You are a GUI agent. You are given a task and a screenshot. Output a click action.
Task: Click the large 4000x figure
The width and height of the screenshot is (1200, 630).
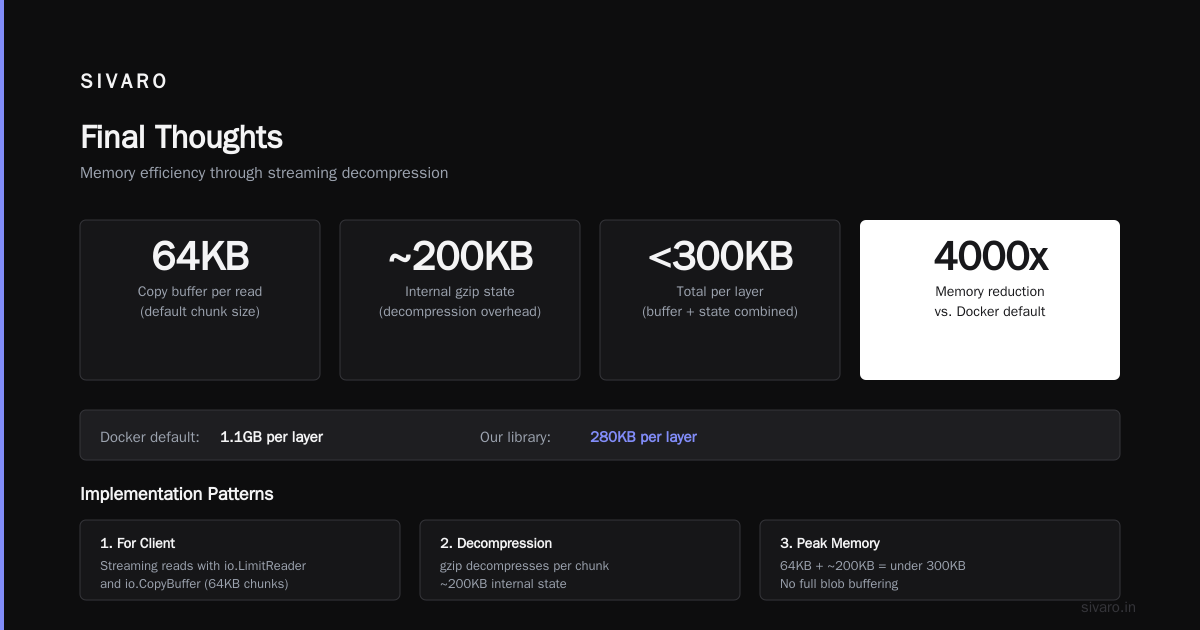pyautogui.click(x=990, y=256)
